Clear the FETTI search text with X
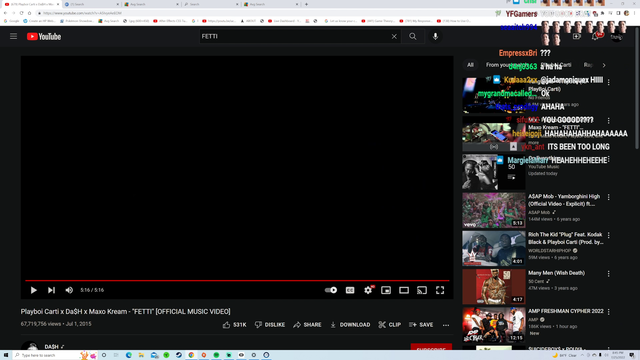 point(394,36)
